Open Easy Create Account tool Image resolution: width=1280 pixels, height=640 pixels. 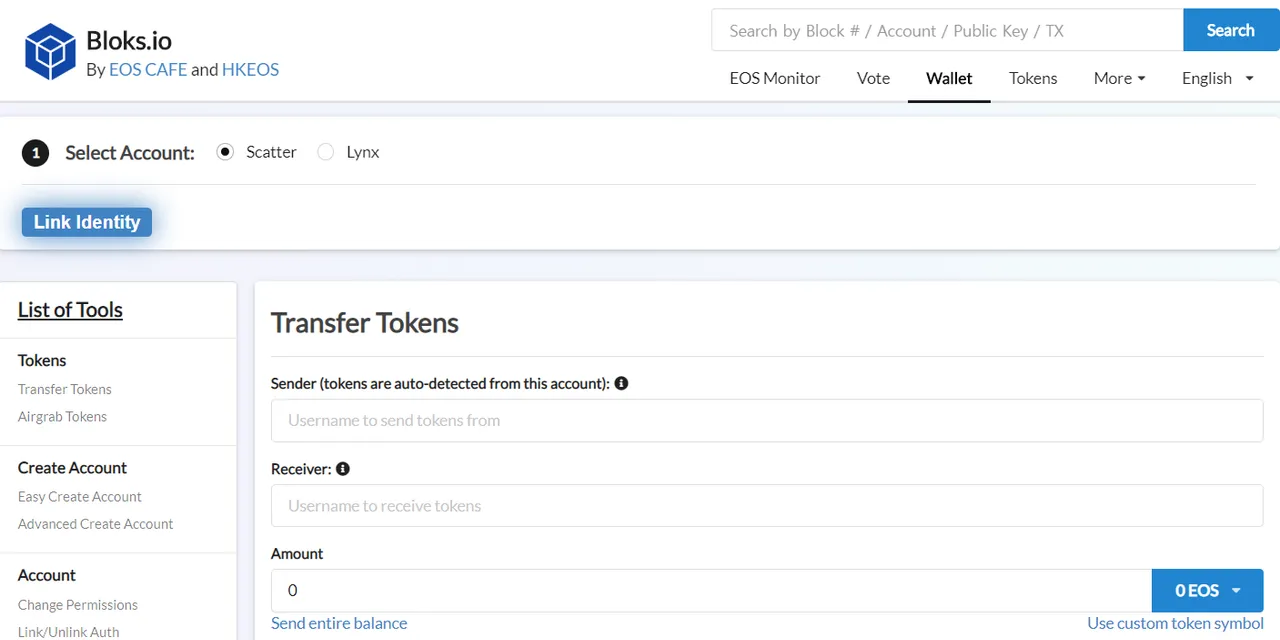coord(80,496)
